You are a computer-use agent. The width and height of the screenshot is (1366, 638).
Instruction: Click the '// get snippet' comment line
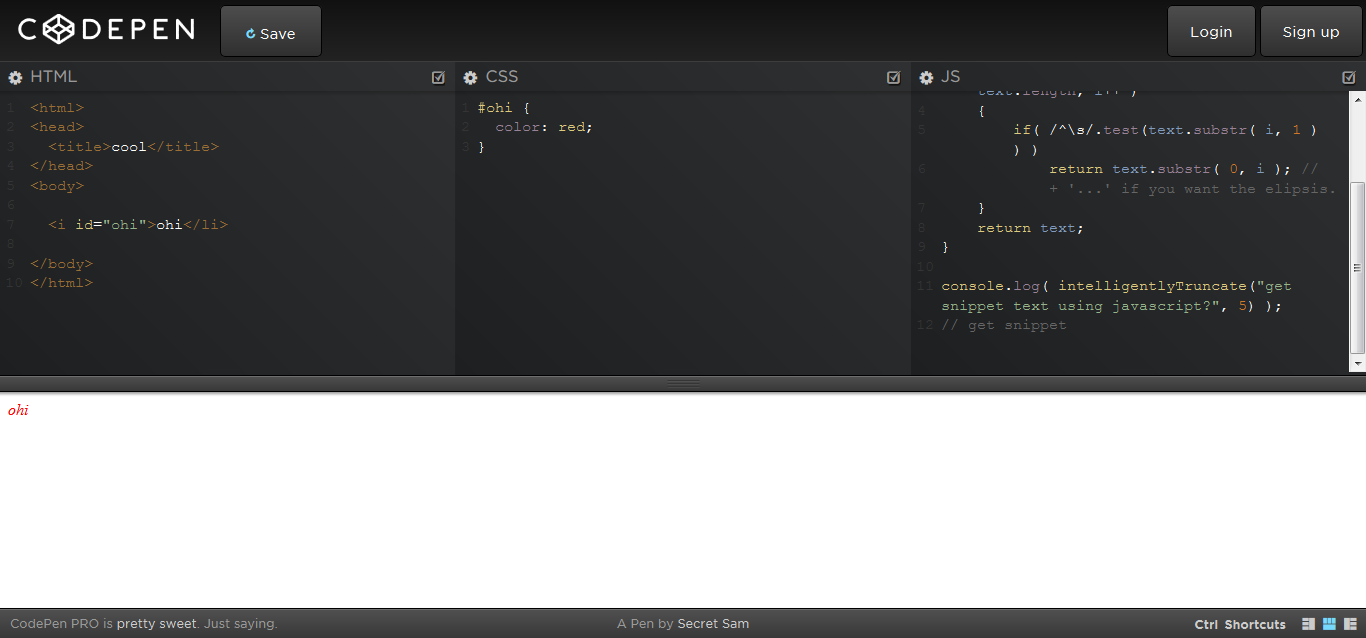point(1004,325)
